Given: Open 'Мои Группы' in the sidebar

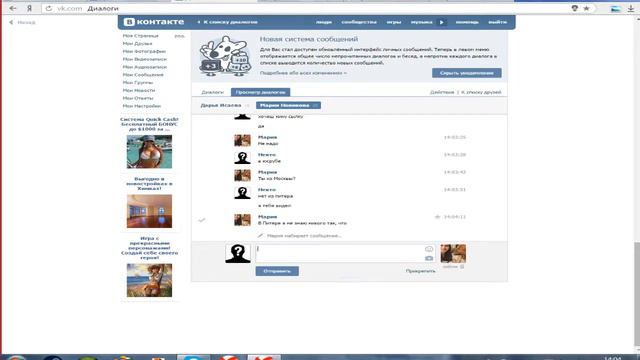Looking at the screenshot, I should pos(138,82).
